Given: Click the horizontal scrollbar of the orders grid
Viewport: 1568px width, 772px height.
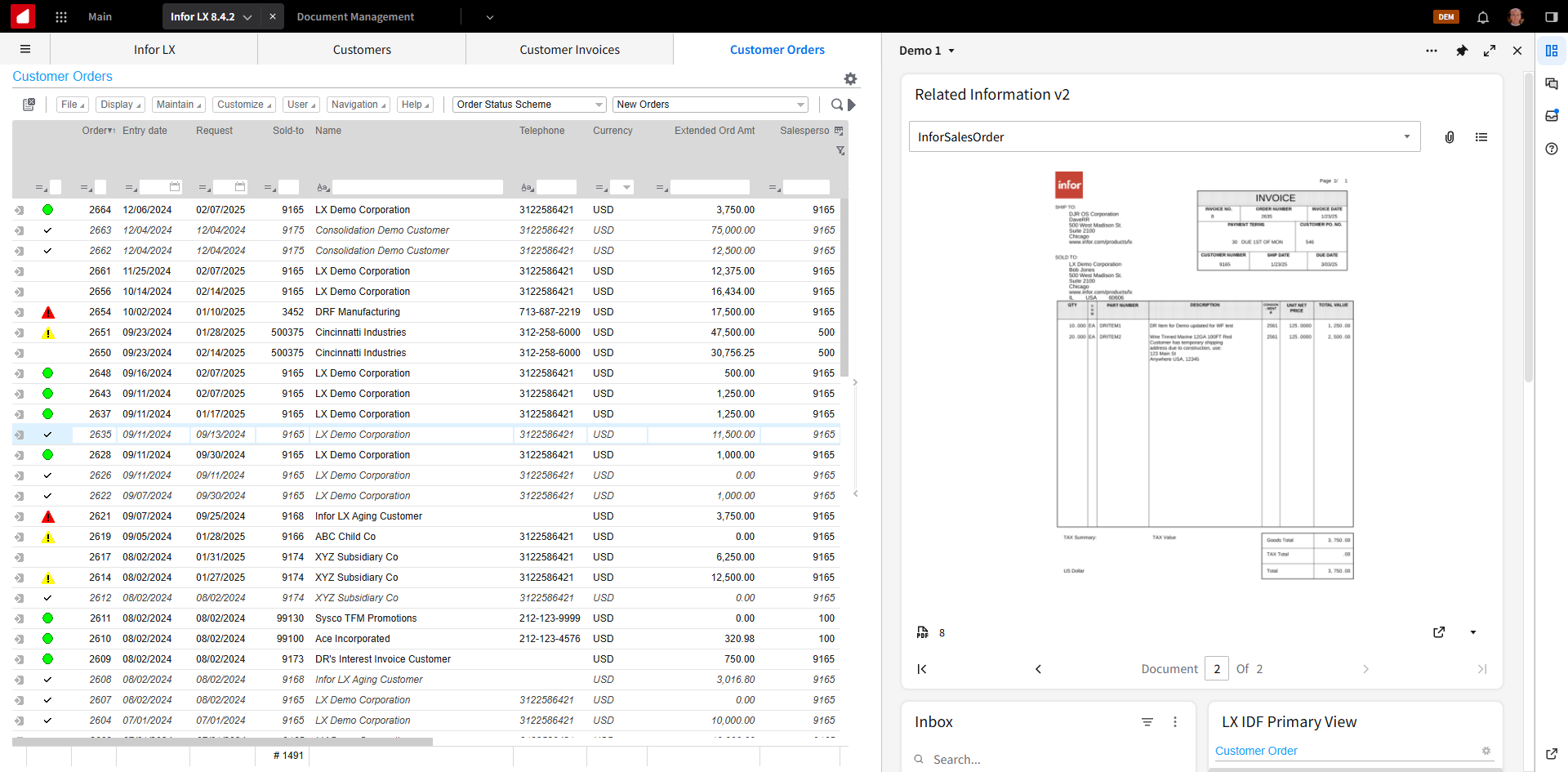Looking at the screenshot, I should tap(222, 742).
